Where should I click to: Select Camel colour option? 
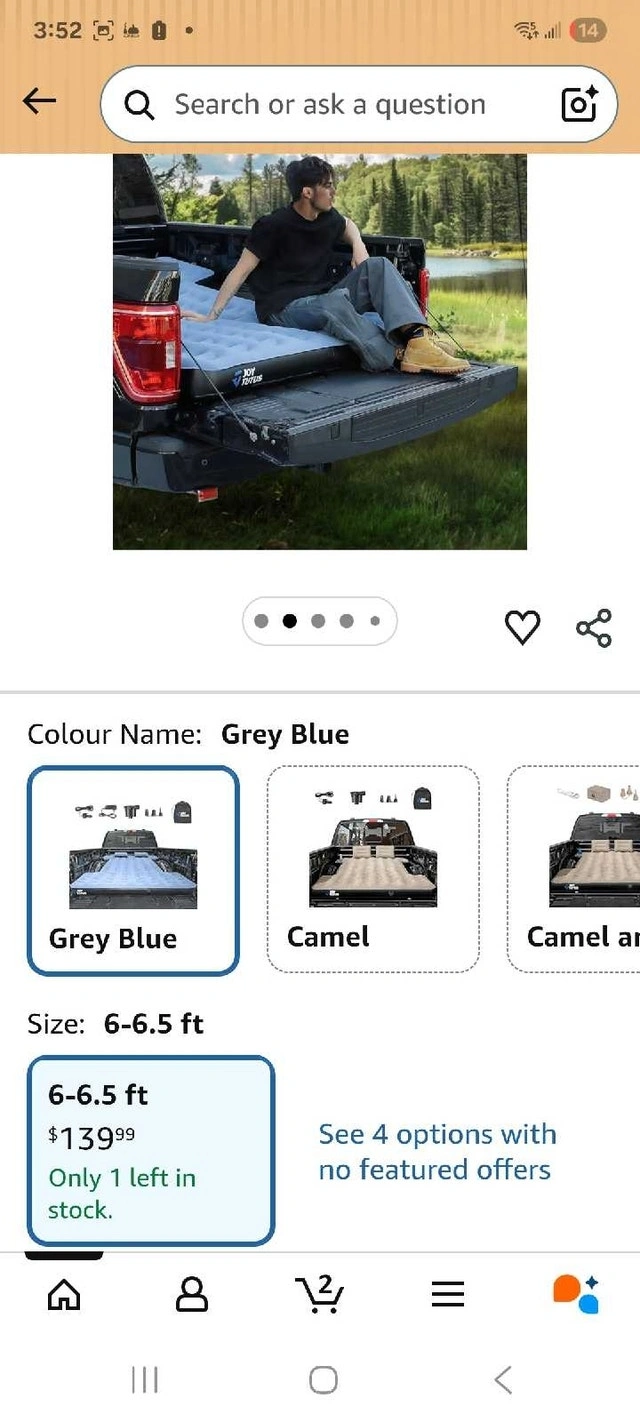tap(373, 870)
